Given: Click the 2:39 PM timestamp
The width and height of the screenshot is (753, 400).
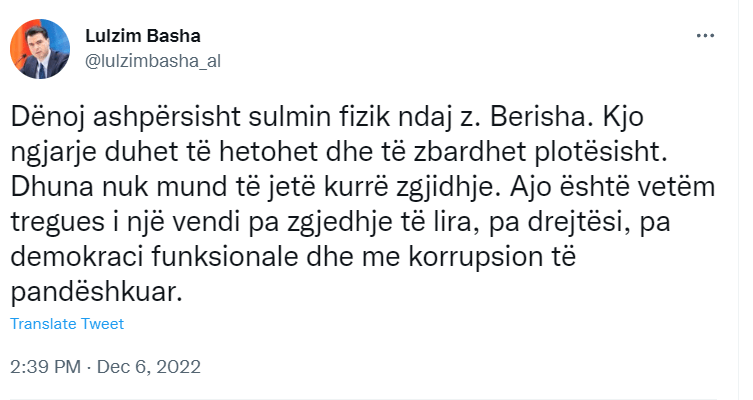Looking at the screenshot, I should (45, 366).
